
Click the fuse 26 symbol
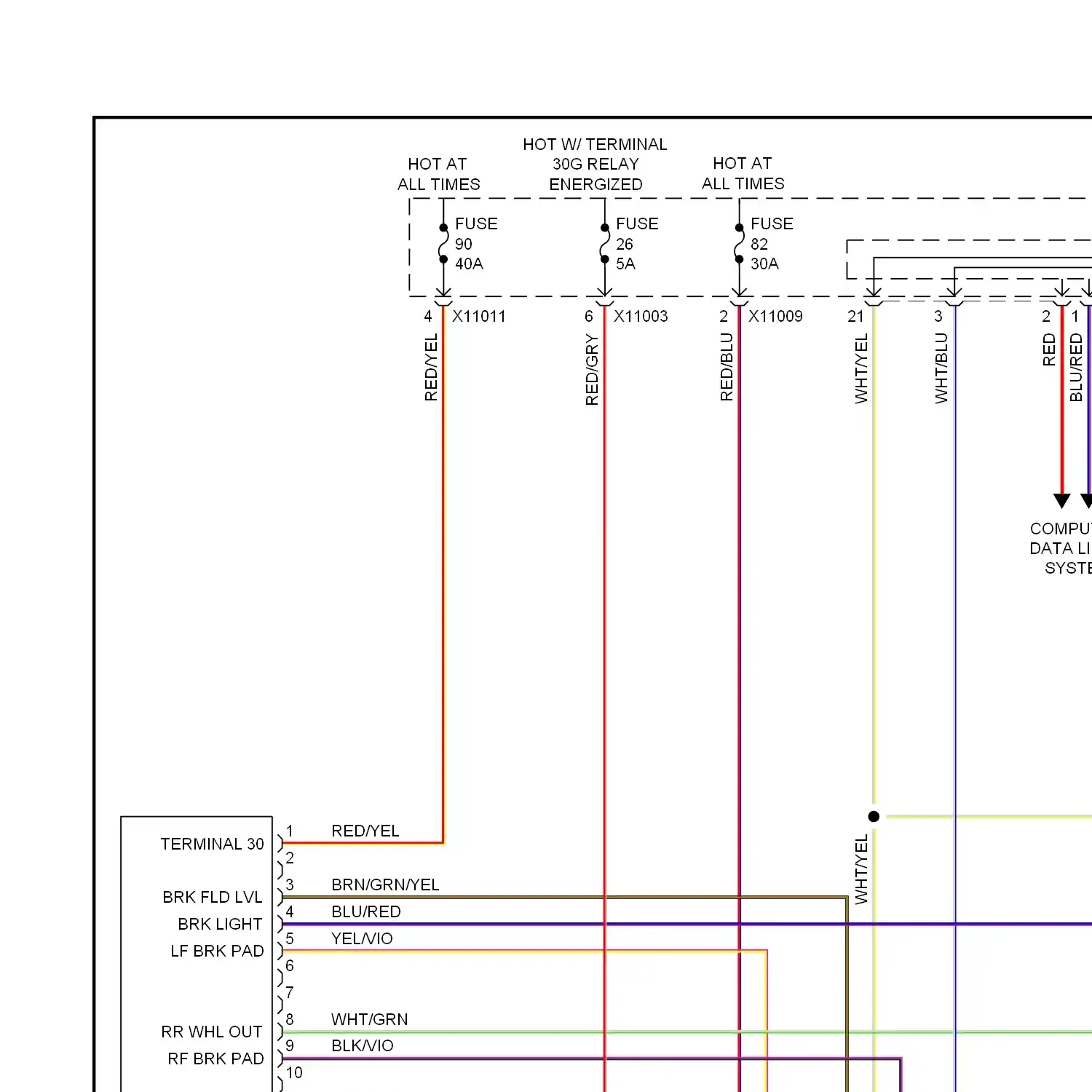[604, 244]
